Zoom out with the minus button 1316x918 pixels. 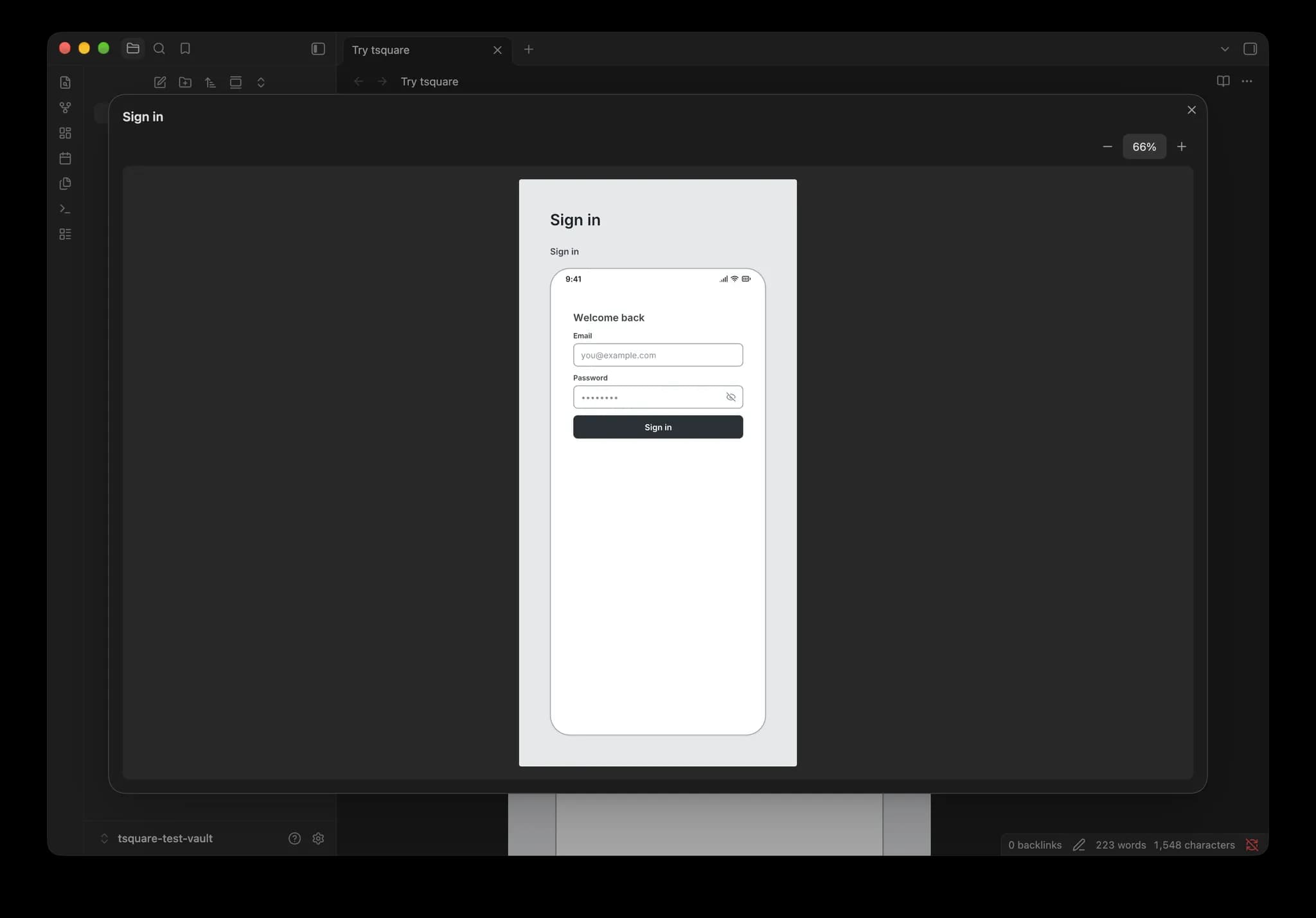pos(1107,147)
